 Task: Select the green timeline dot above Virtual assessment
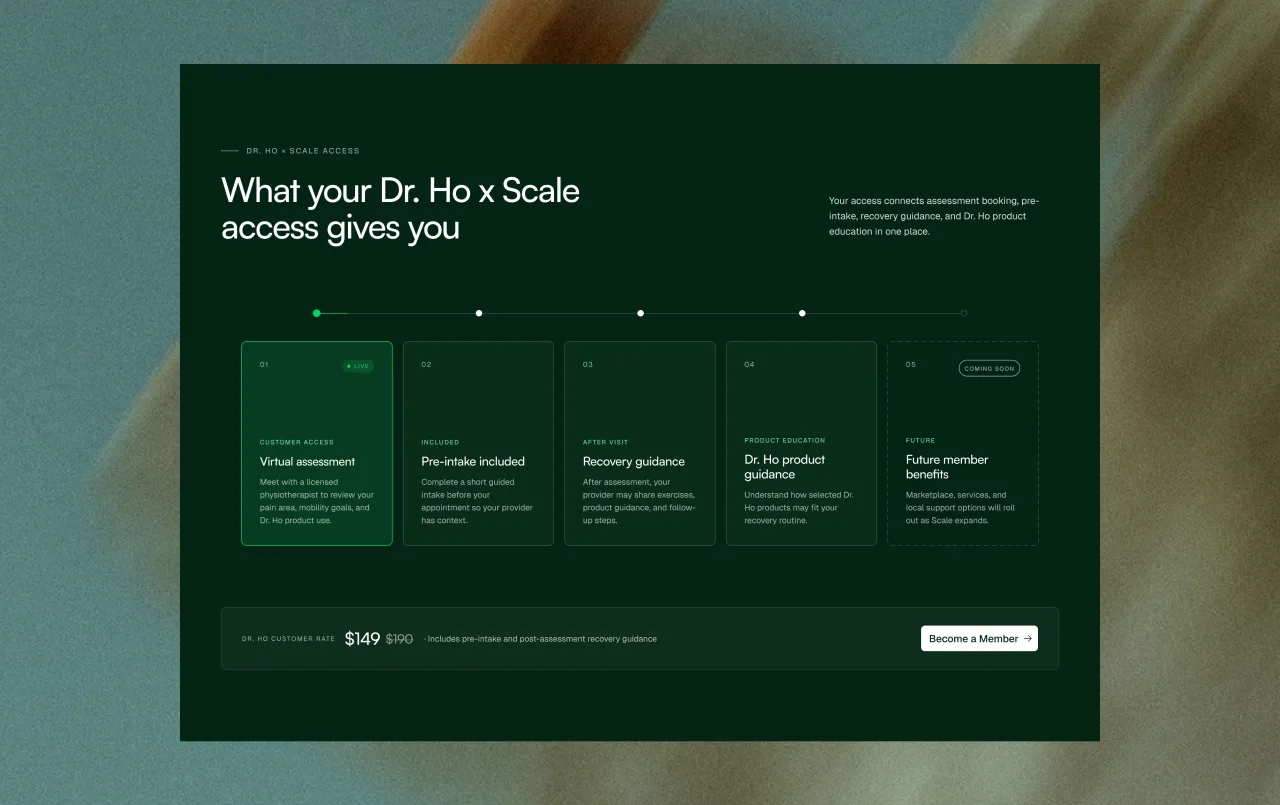point(317,313)
